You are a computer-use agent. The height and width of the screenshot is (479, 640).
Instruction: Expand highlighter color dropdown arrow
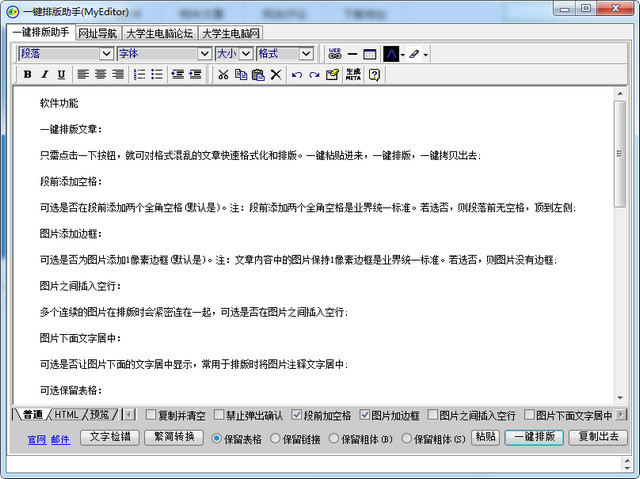tap(425, 54)
